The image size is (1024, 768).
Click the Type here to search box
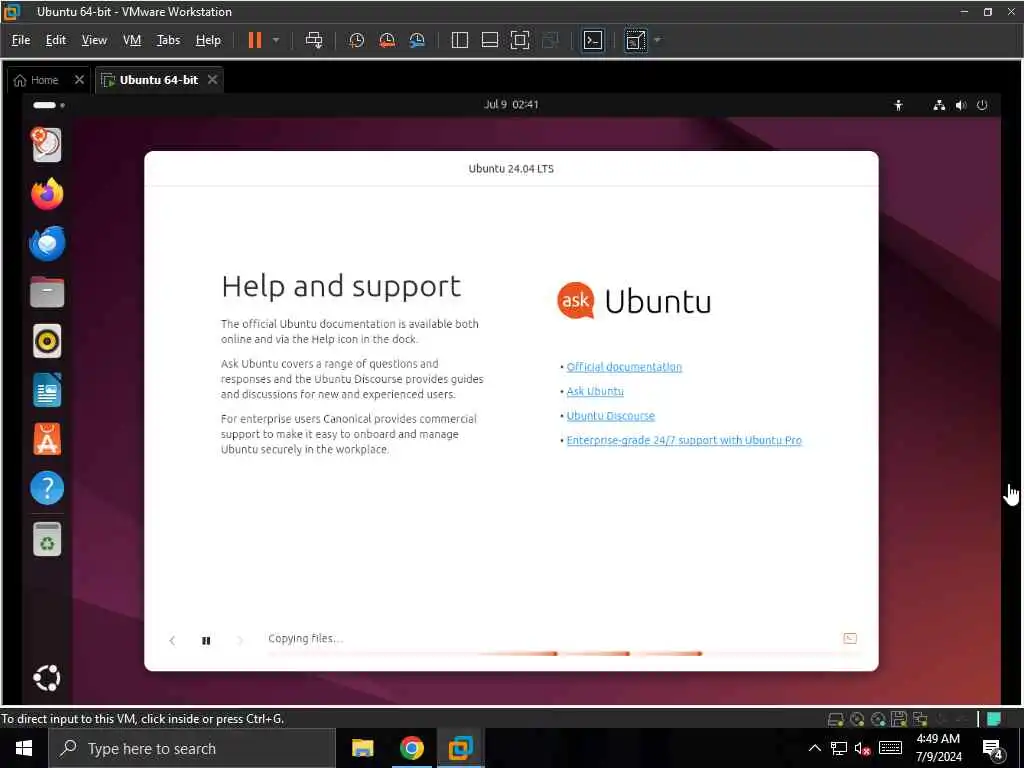pyautogui.click(x=192, y=748)
